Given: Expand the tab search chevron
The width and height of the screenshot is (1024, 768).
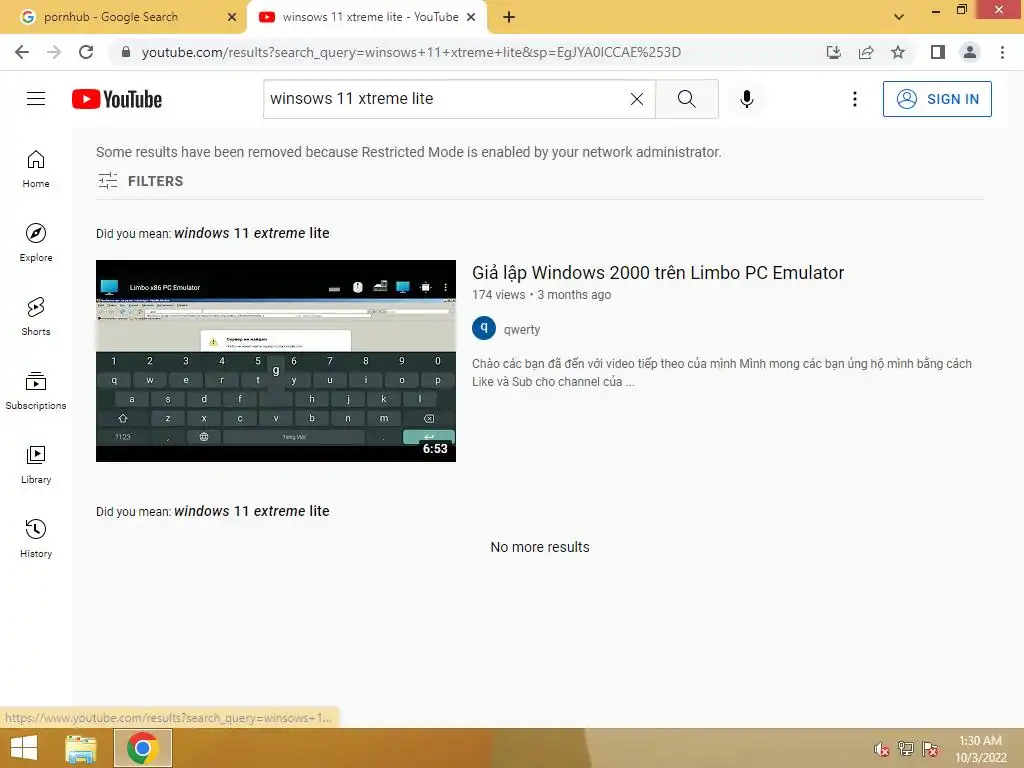Looking at the screenshot, I should point(899,17).
